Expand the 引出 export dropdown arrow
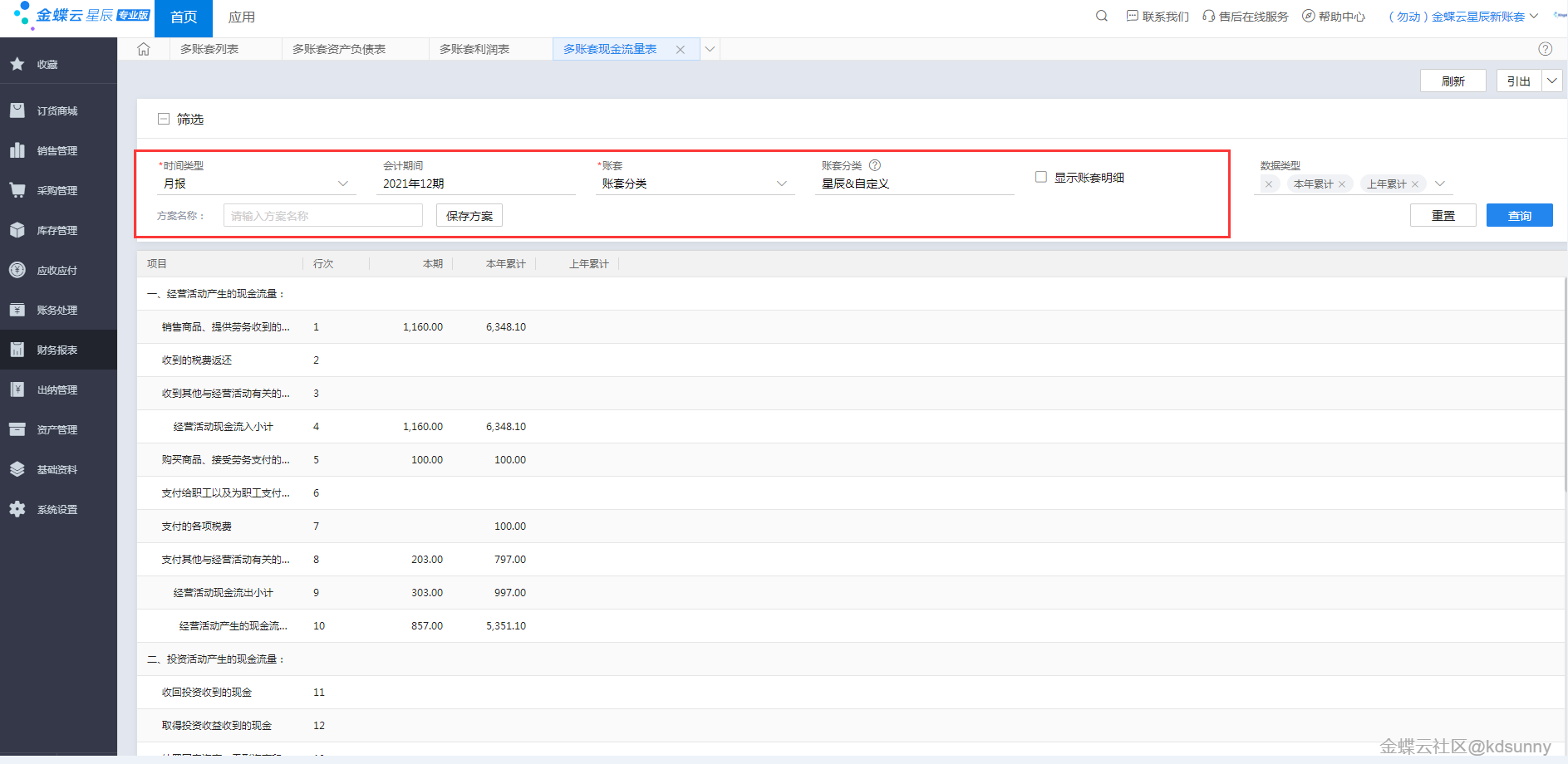This screenshot has height=764, width=1568. (x=1552, y=81)
